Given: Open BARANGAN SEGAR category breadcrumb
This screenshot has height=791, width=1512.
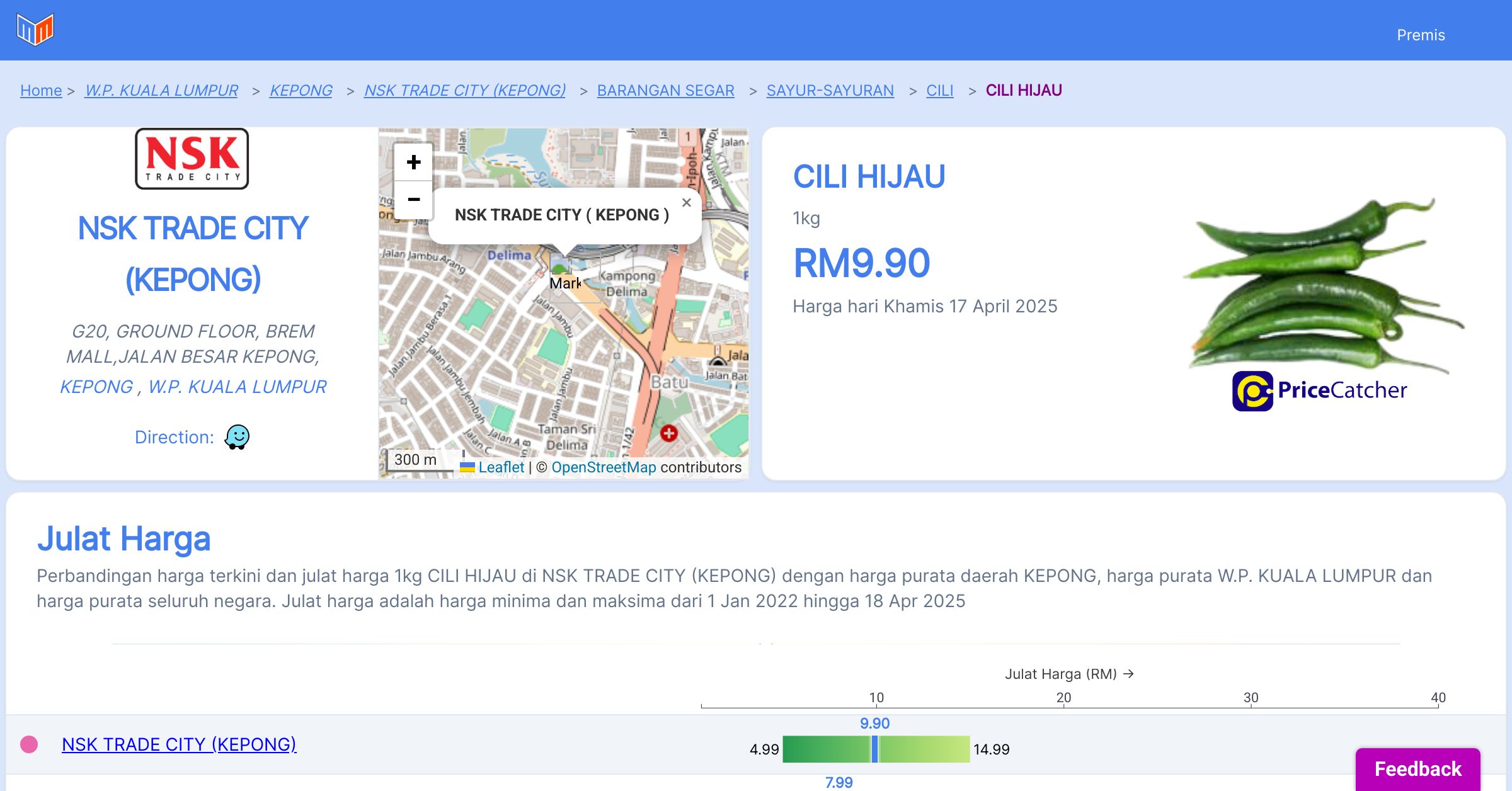Looking at the screenshot, I should pos(665,91).
